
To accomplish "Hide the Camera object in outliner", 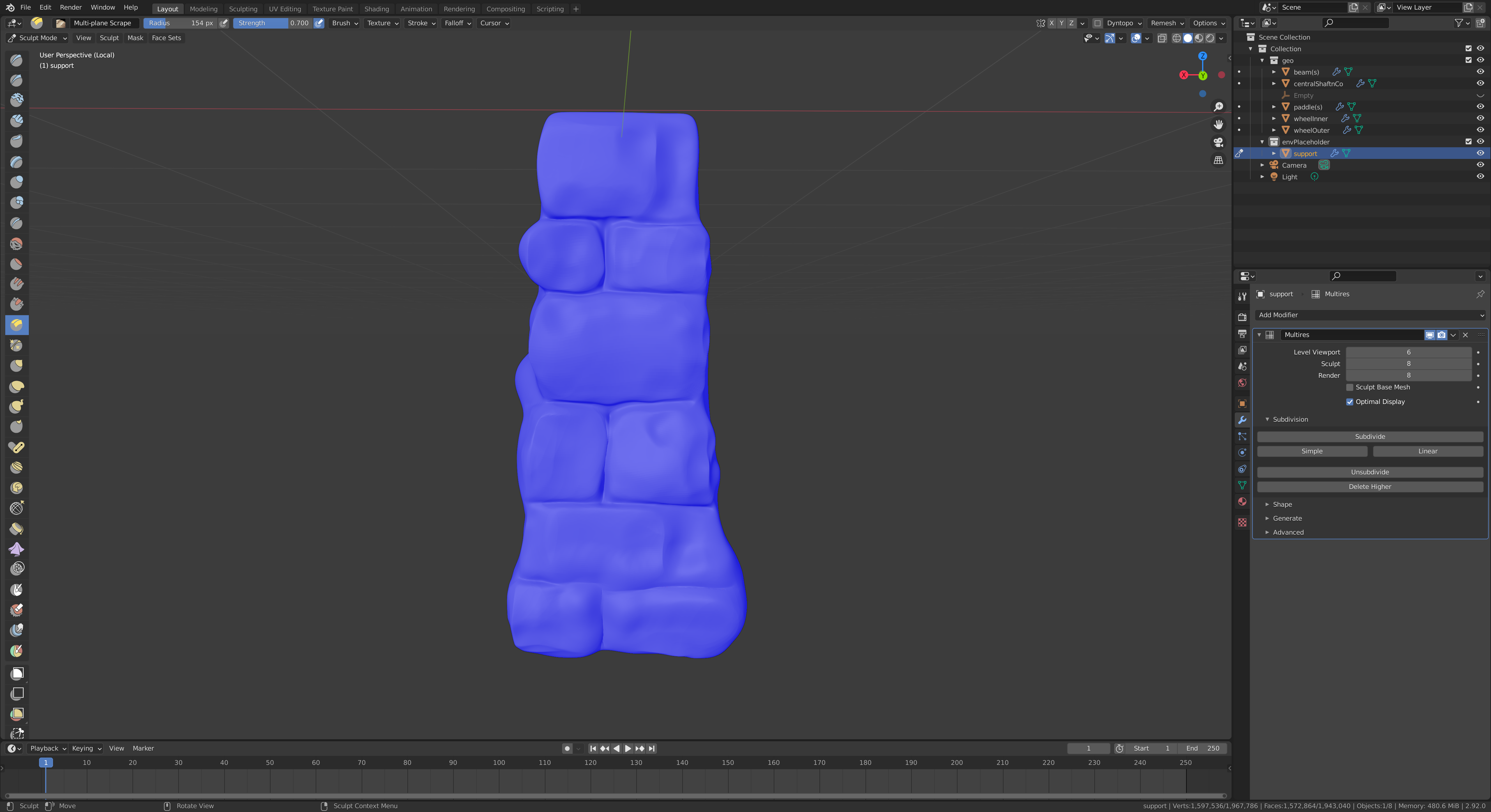I will point(1480,165).
